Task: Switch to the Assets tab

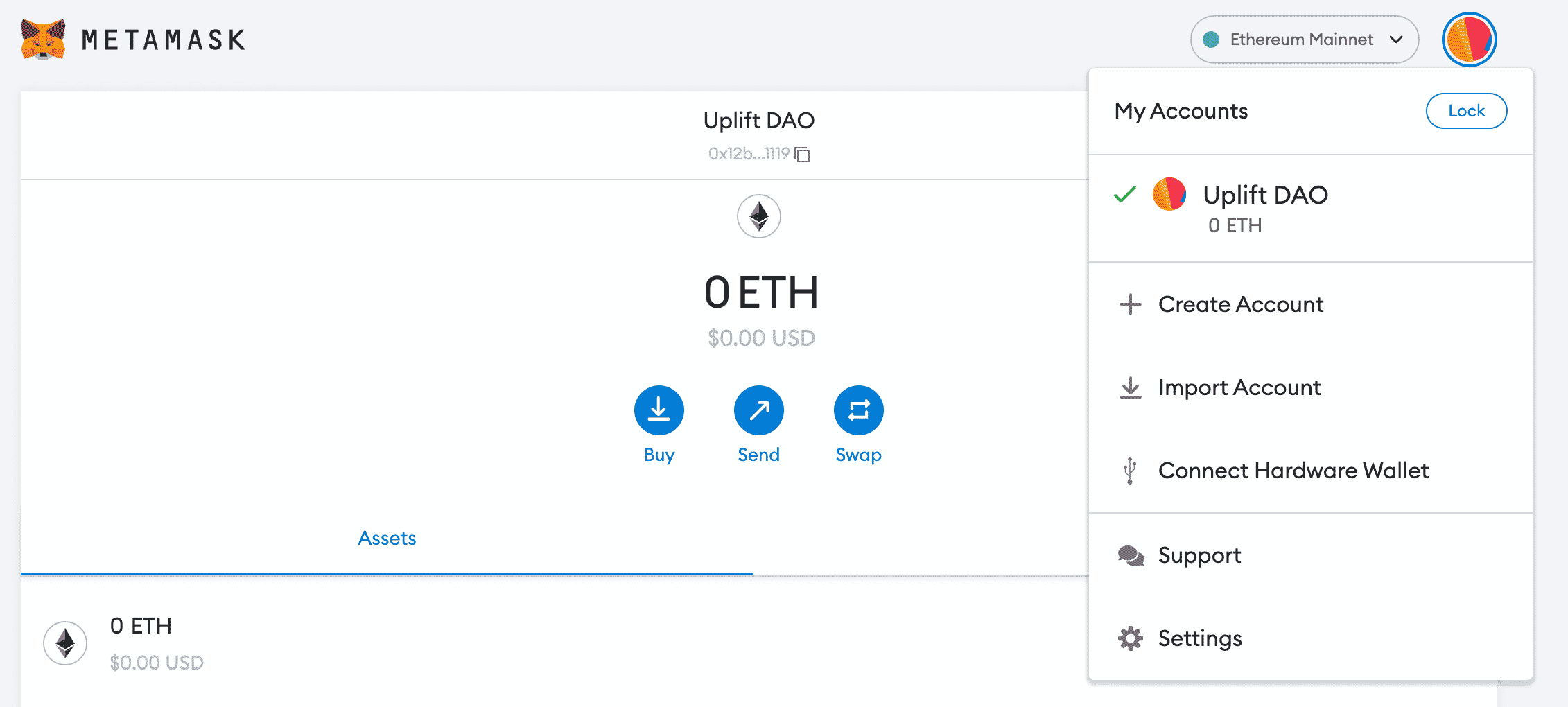Action: tap(387, 539)
